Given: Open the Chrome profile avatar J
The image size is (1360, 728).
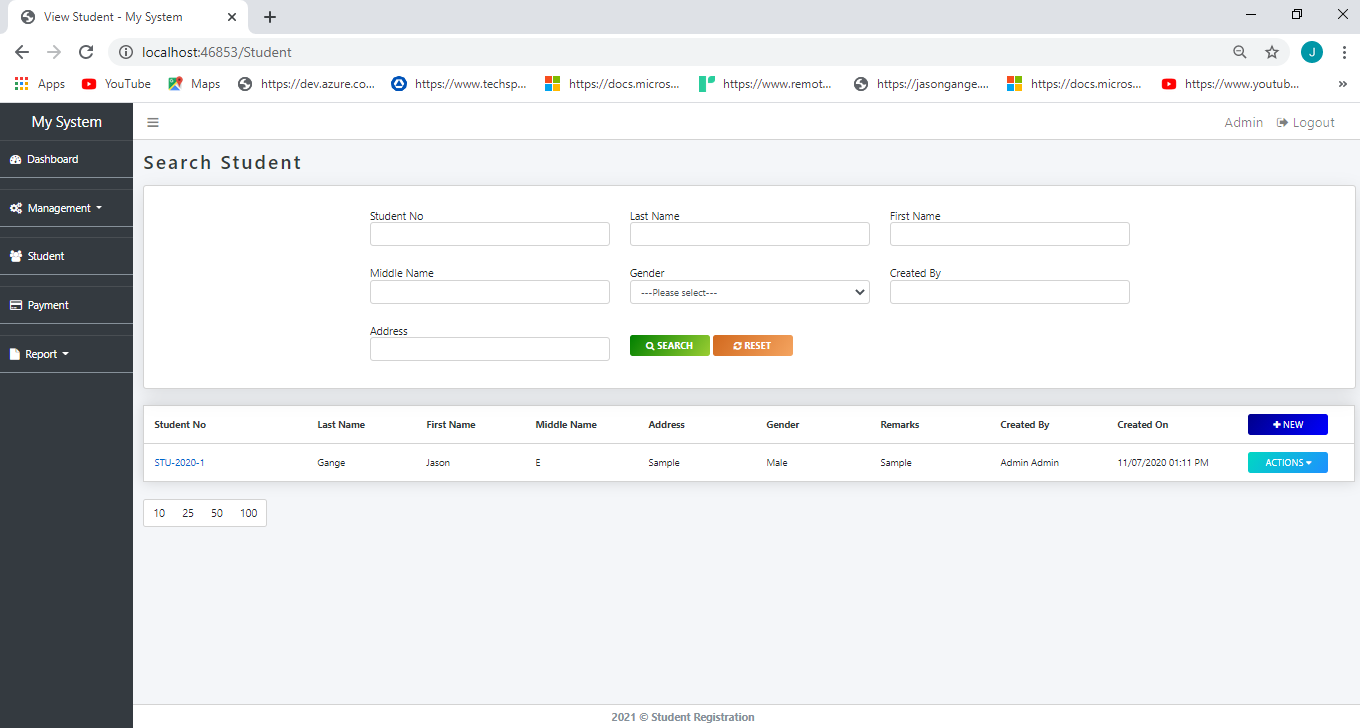Looking at the screenshot, I should coord(1312,52).
